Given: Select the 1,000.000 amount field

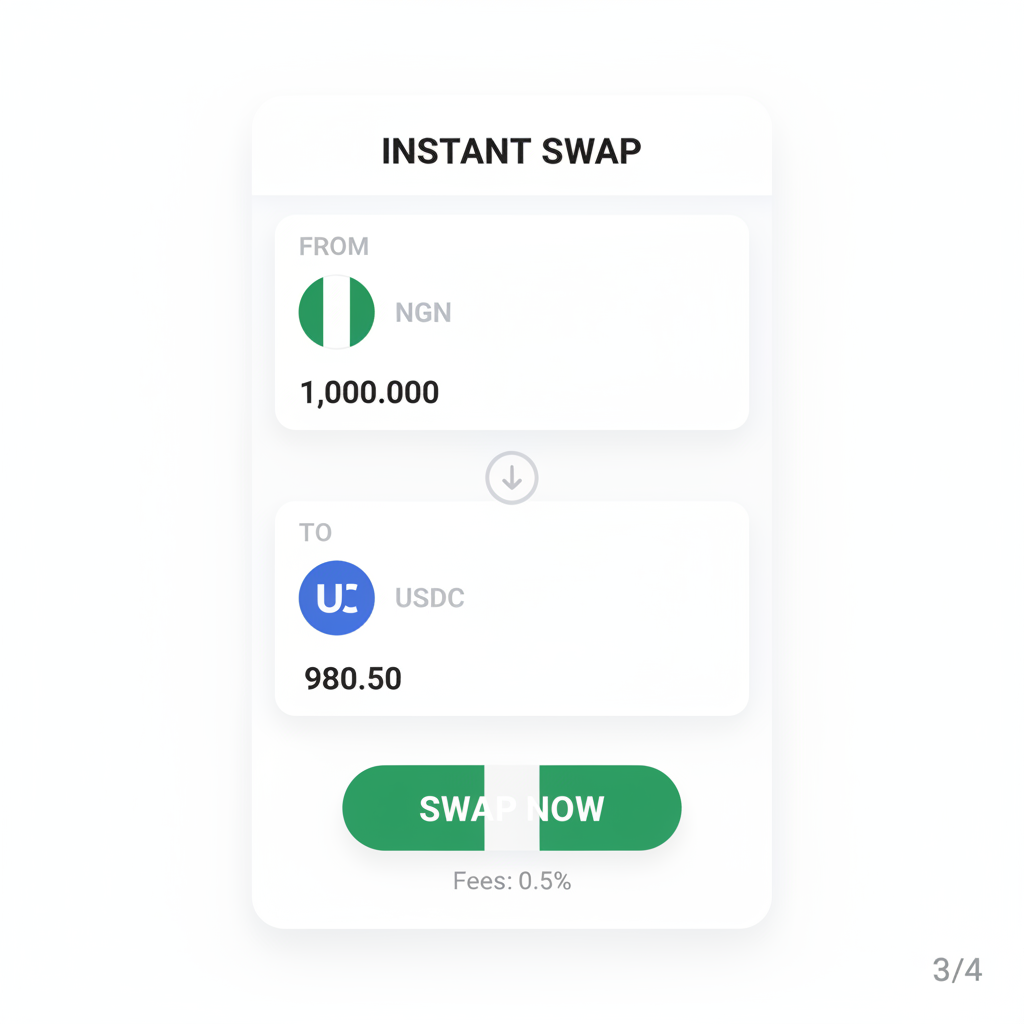Looking at the screenshot, I should point(368,392).
